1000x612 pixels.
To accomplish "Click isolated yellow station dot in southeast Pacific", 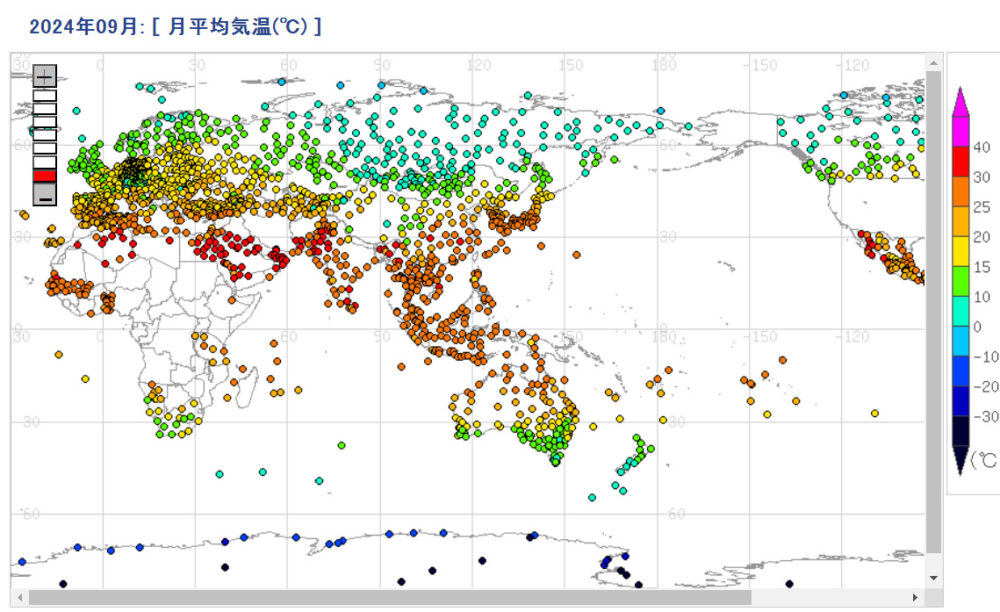I will (874, 413).
